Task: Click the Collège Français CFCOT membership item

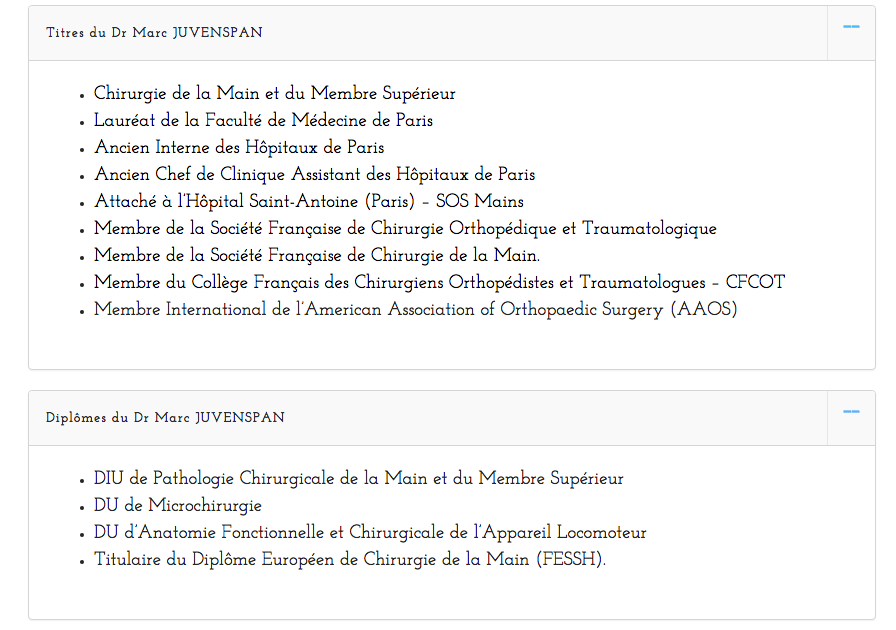Action: (439, 282)
